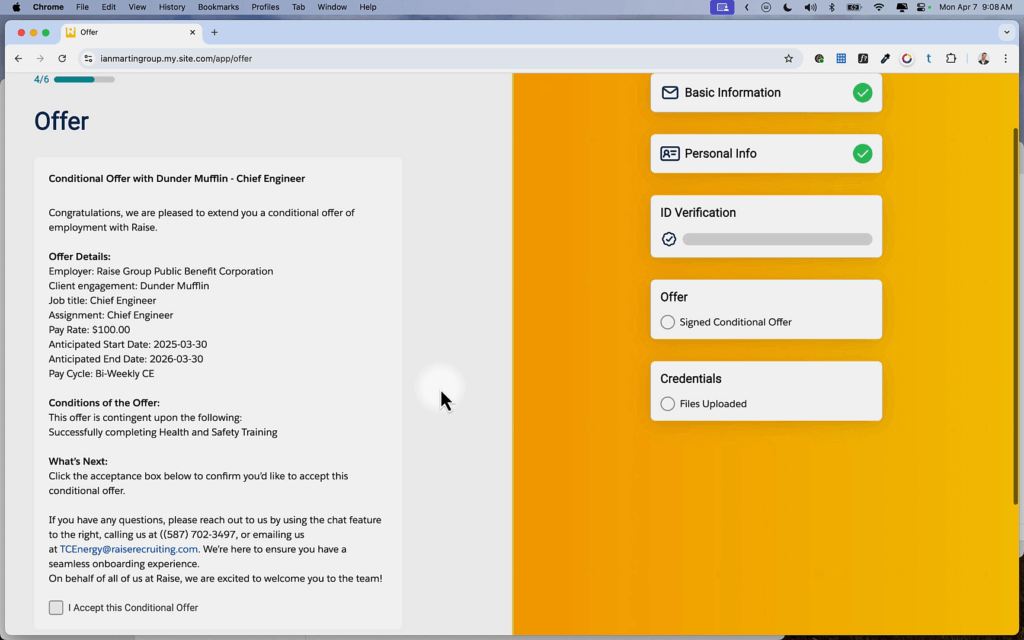Select the eyedropper extension icon

pos(885,59)
